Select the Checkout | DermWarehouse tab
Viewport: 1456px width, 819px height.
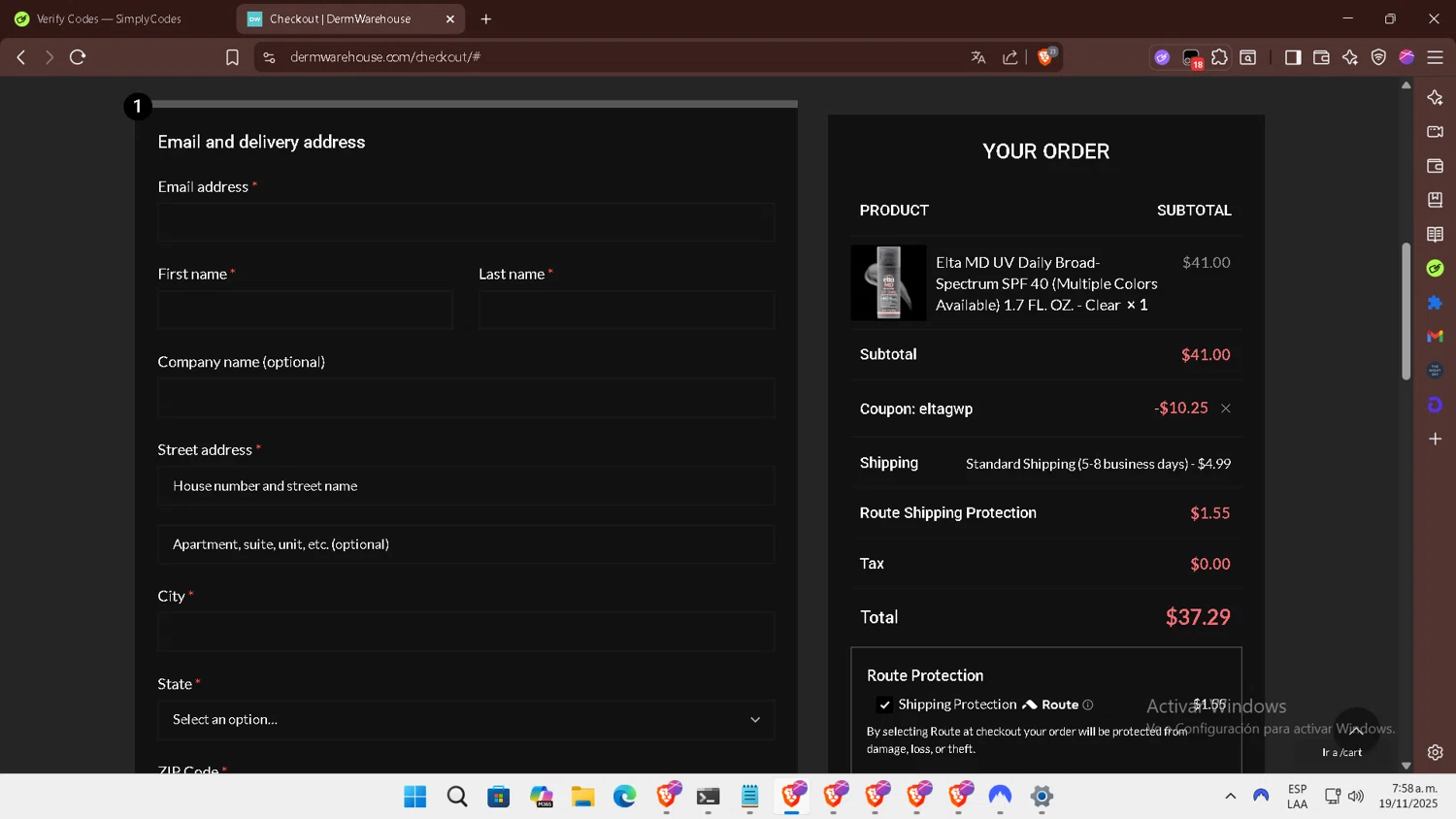coord(340,18)
